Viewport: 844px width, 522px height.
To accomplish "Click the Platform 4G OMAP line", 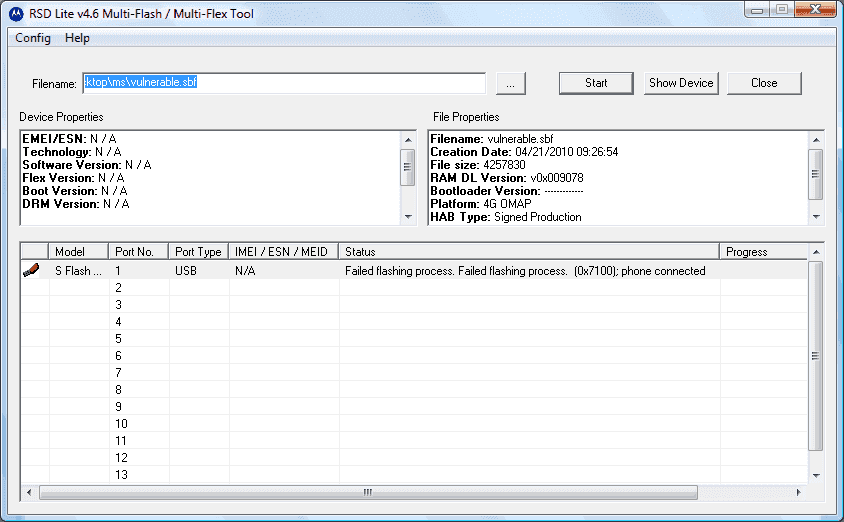I will coord(481,203).
